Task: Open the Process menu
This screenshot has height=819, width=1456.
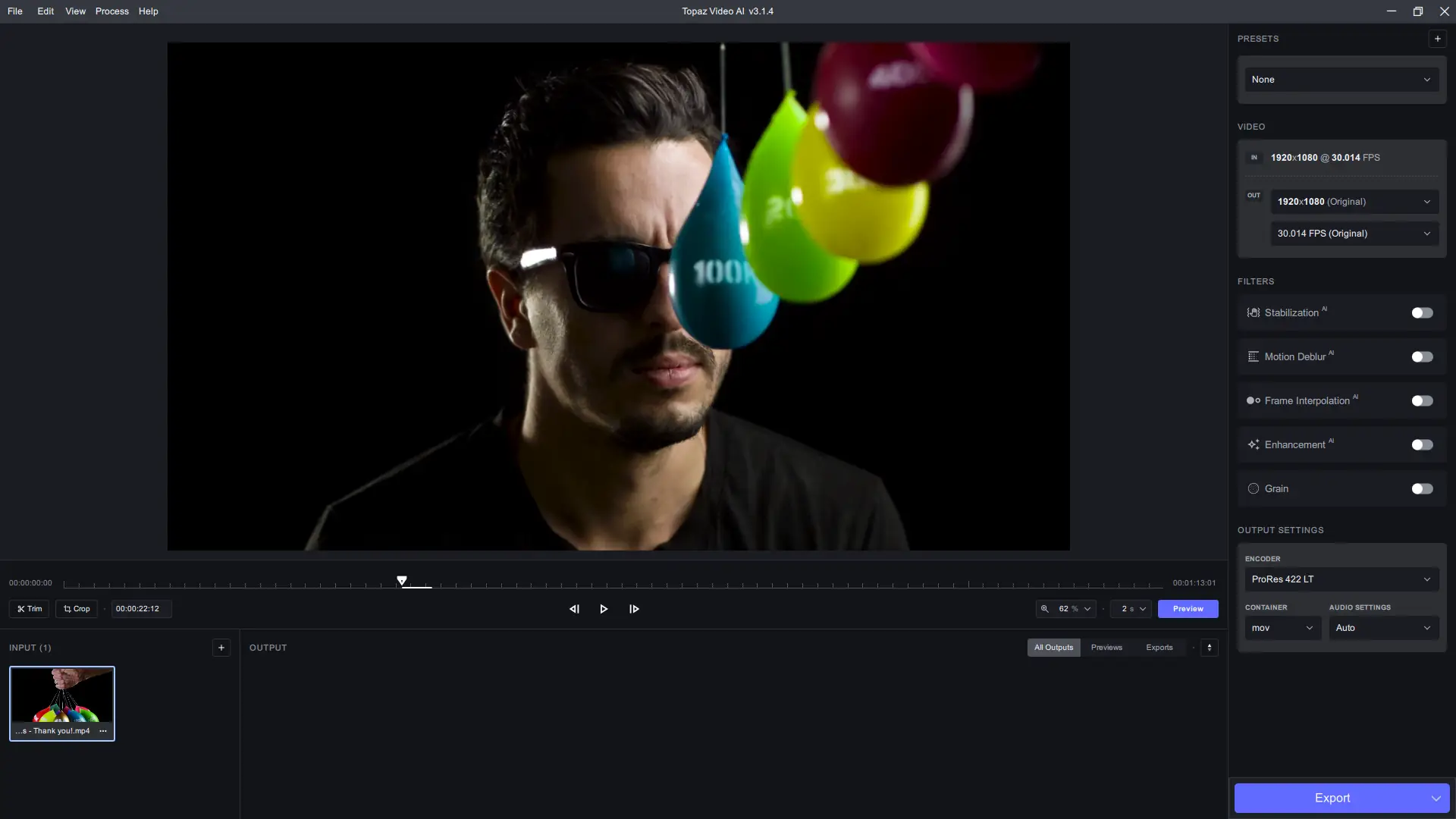Action: [x=111, y=11]
